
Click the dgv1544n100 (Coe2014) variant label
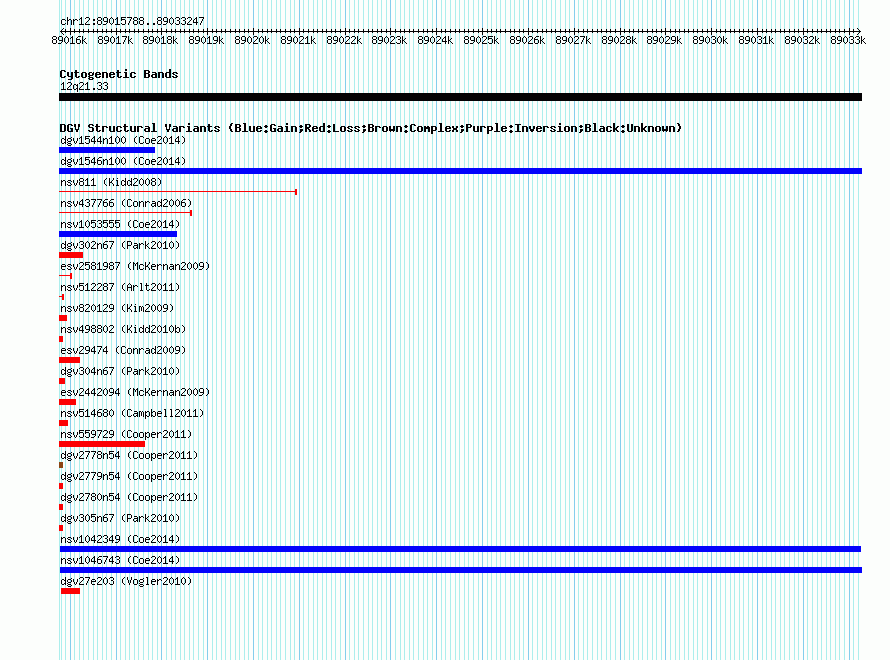coord(123,140)
